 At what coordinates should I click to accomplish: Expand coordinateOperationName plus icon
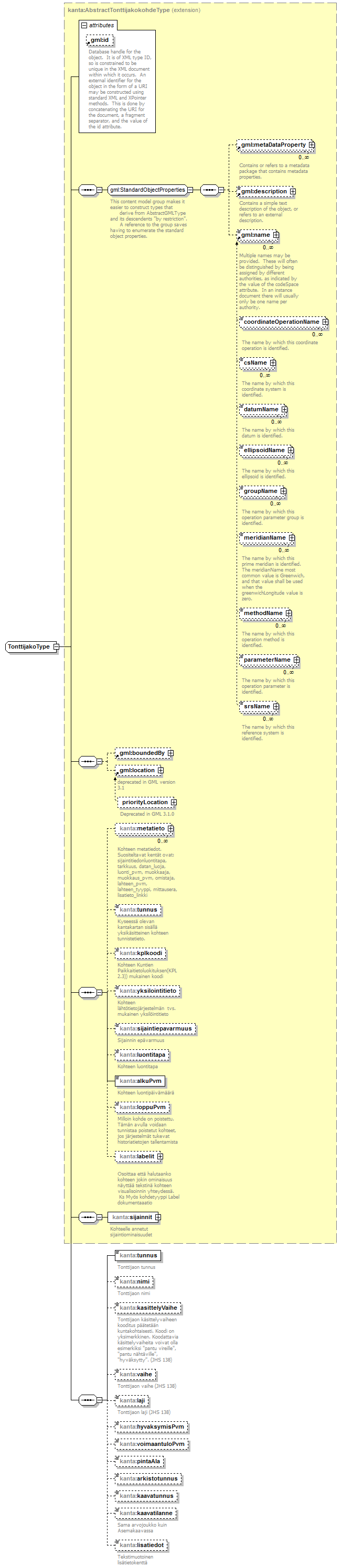325,322
